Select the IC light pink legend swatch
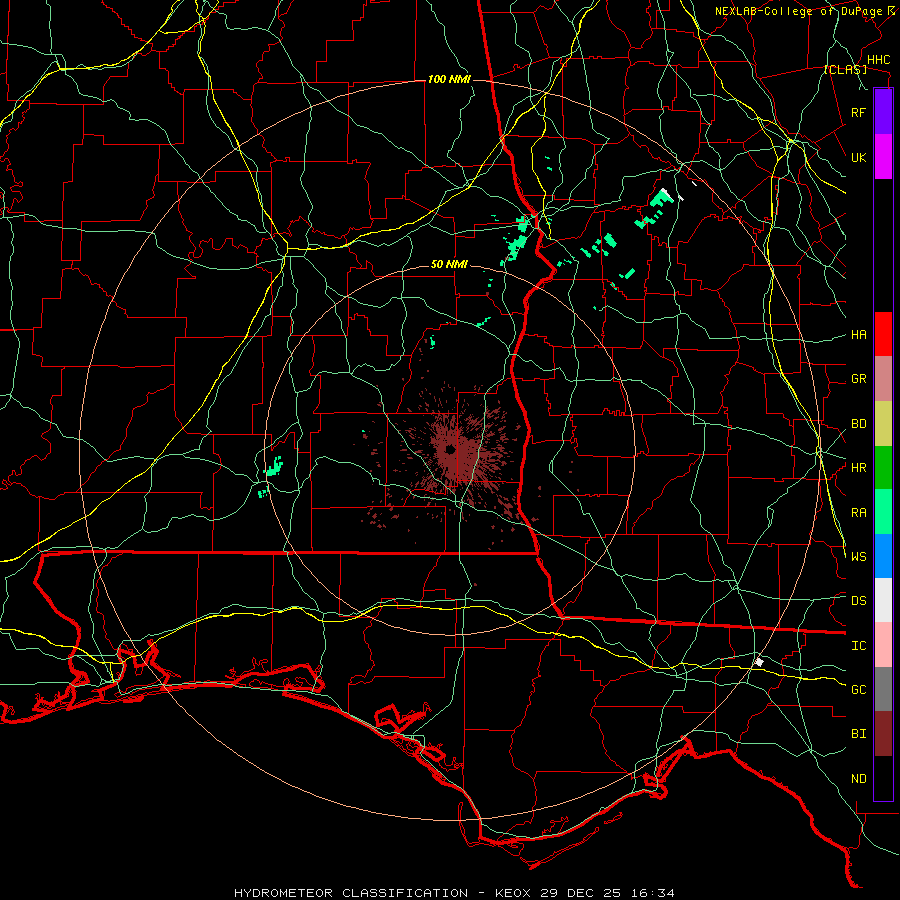 click(x=883, y=645)
